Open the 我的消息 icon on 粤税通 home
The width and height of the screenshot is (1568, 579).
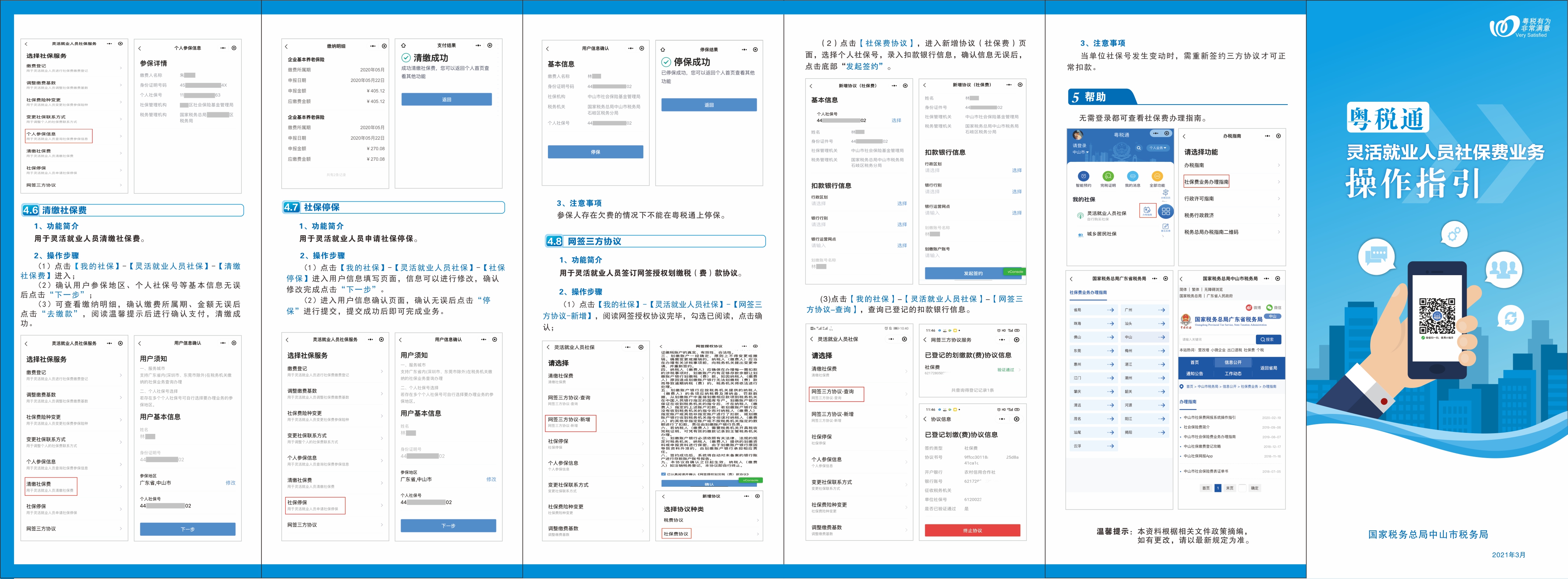click(1133, 176)
